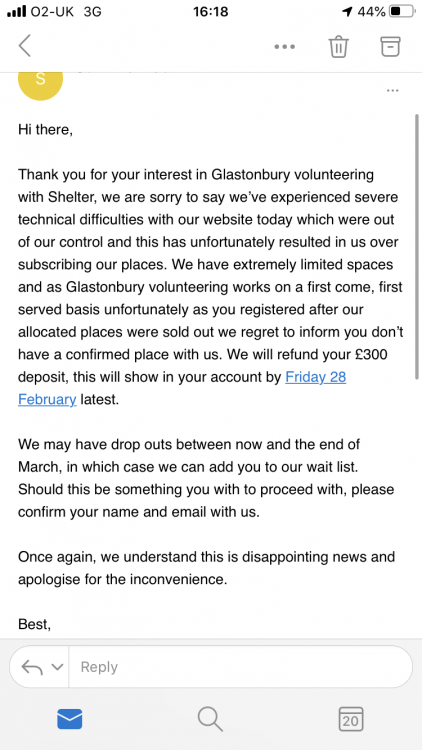Click the vertical scrollbar on the email
Screen dimensions: 422x750
click(417, 246)
